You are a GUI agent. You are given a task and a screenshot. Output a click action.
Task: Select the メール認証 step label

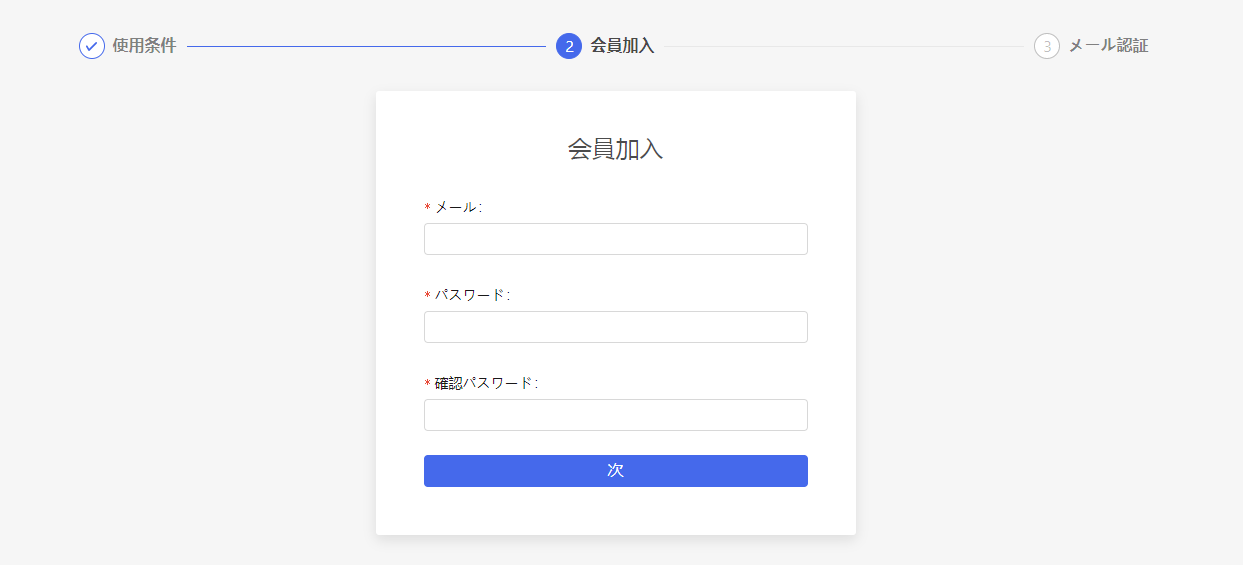1108,46
